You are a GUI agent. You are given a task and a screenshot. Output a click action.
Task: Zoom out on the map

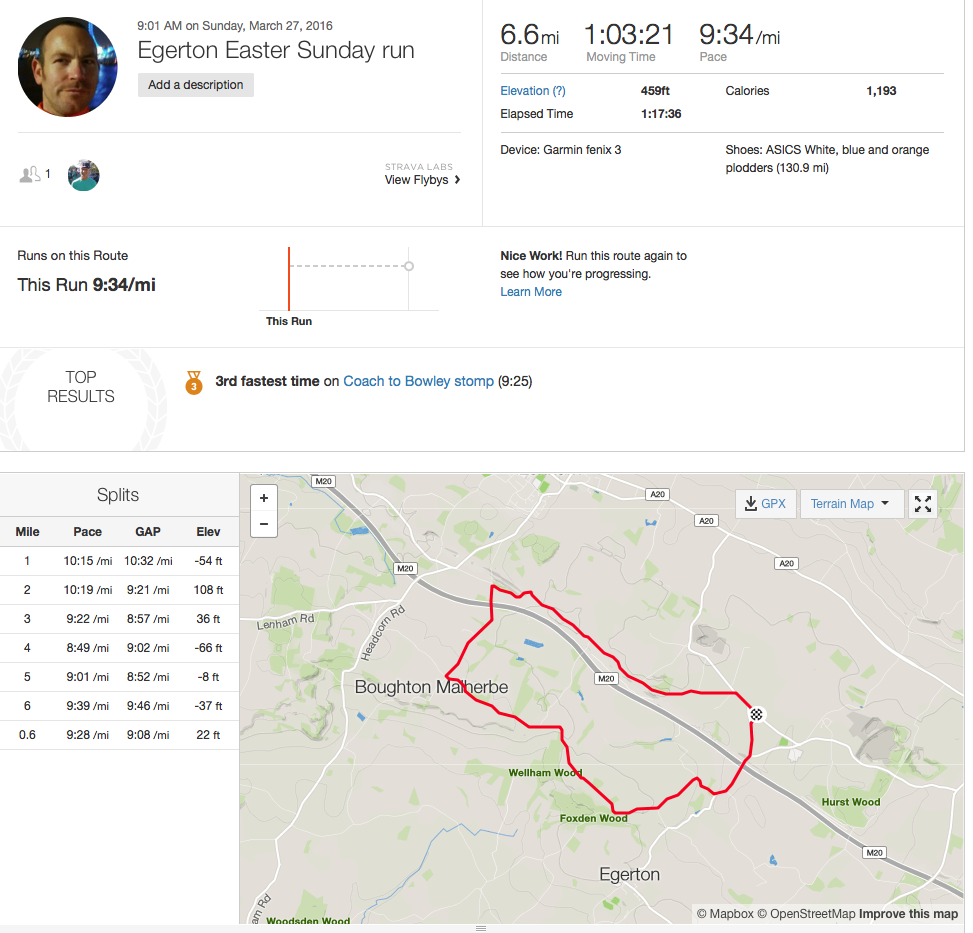pyautogui.click(x=263, y=523)
